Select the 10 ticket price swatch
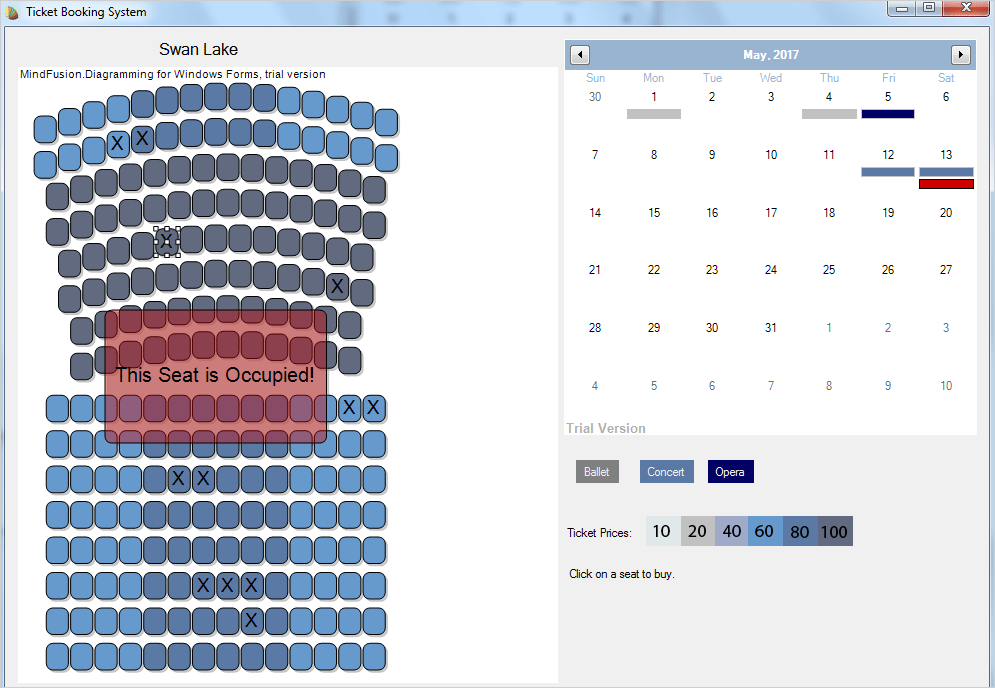 (x=662, y=532)
